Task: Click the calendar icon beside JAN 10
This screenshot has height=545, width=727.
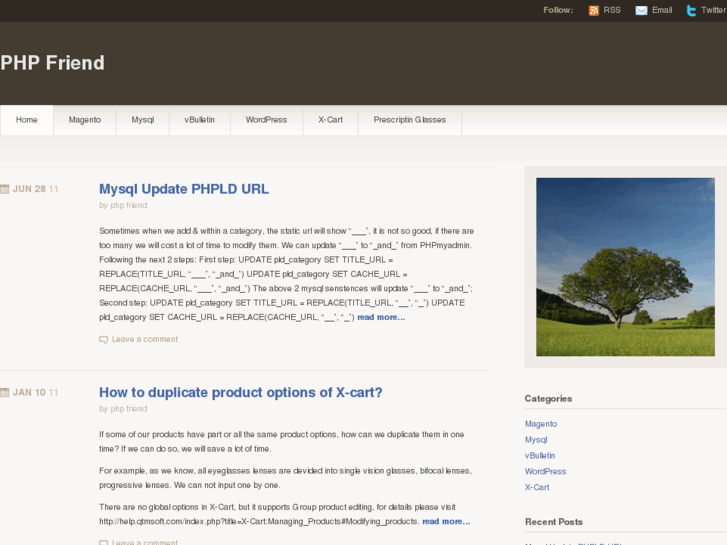Action: point(5,392)
